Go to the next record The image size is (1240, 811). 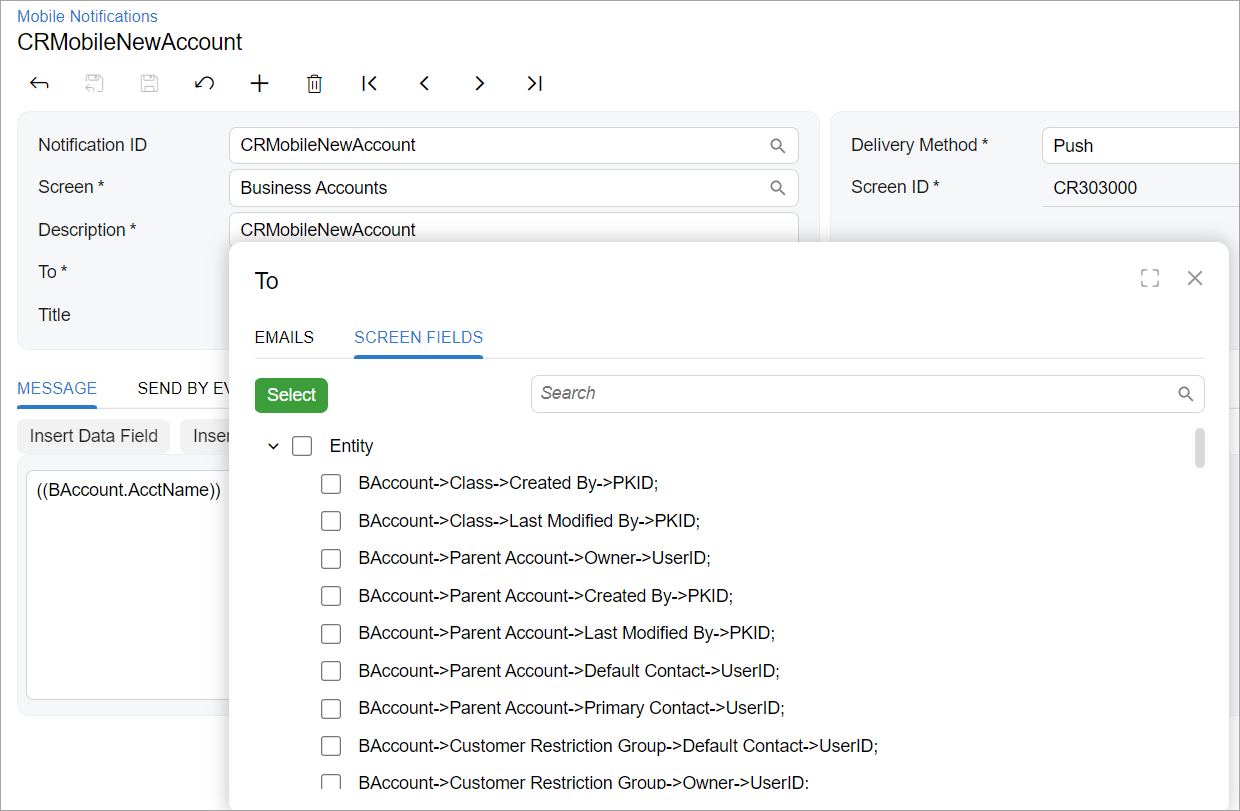479,84
